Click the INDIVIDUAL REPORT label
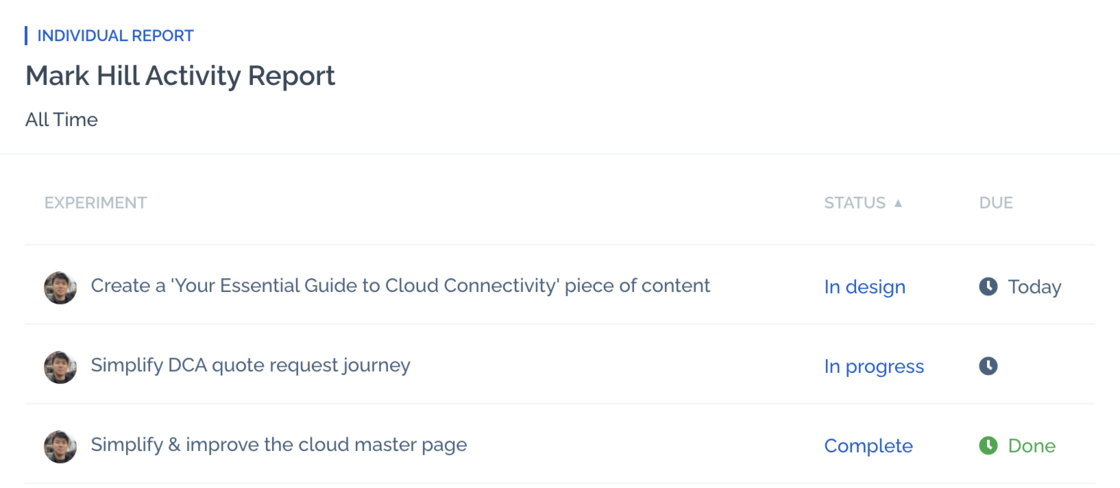1120x488 pixels. pyautogui.click(x=115, y=36)
